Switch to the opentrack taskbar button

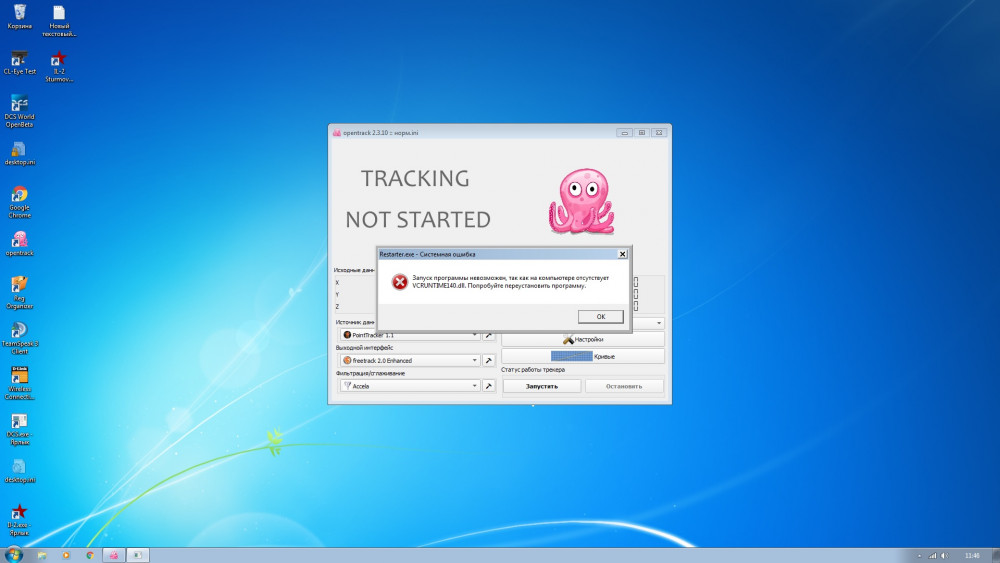pos(114,555)
